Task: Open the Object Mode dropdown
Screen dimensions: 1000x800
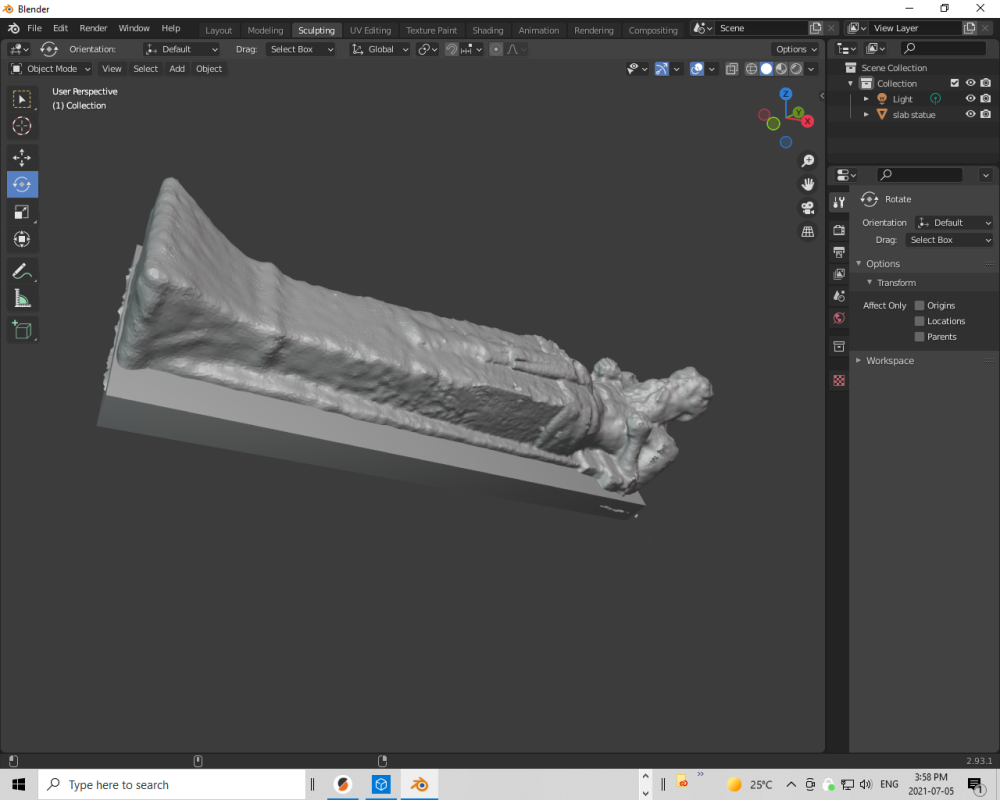Action: click(50, 69)
